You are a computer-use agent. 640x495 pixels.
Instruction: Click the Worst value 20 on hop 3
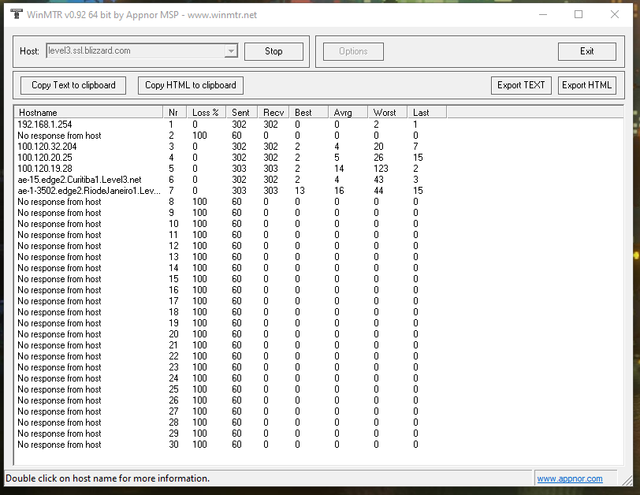coord(378,147)
